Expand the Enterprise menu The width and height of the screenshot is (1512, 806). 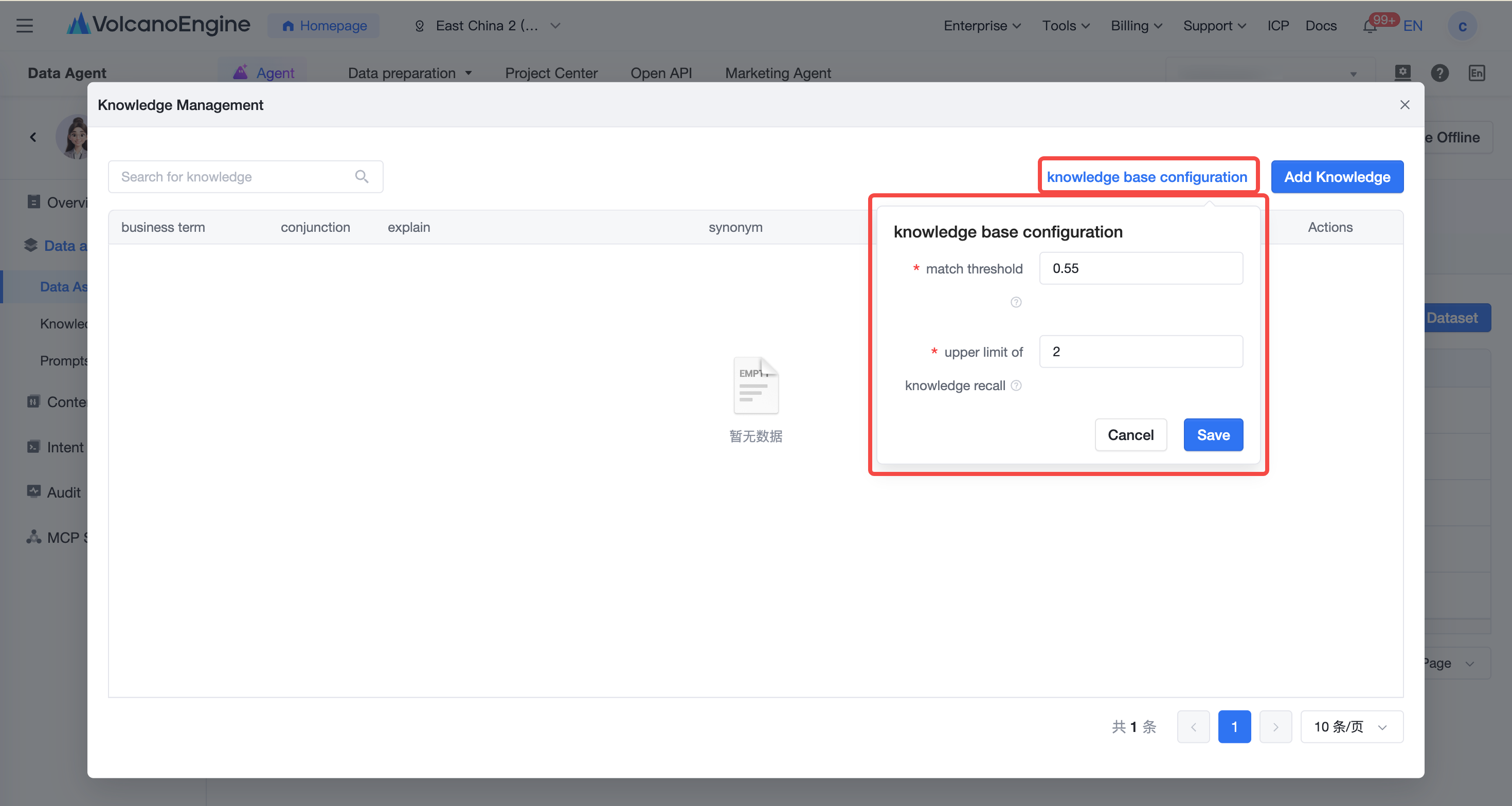(982, 26)
